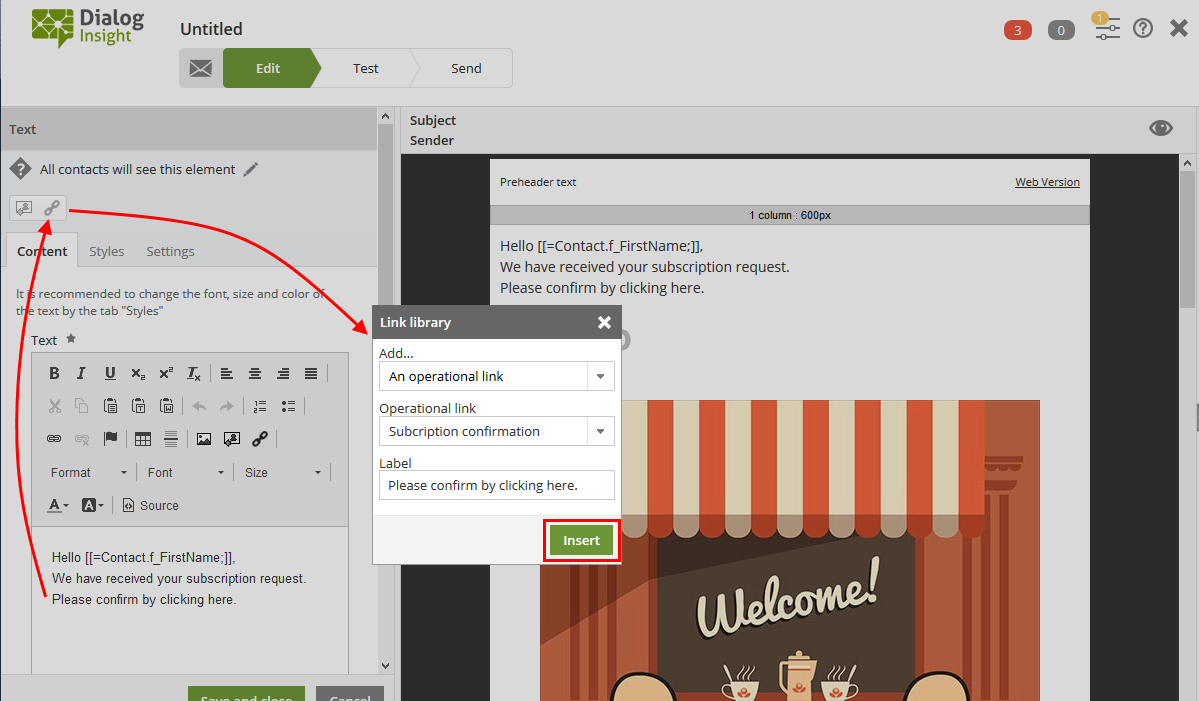Apply subscript formatting

click(138, 373)
